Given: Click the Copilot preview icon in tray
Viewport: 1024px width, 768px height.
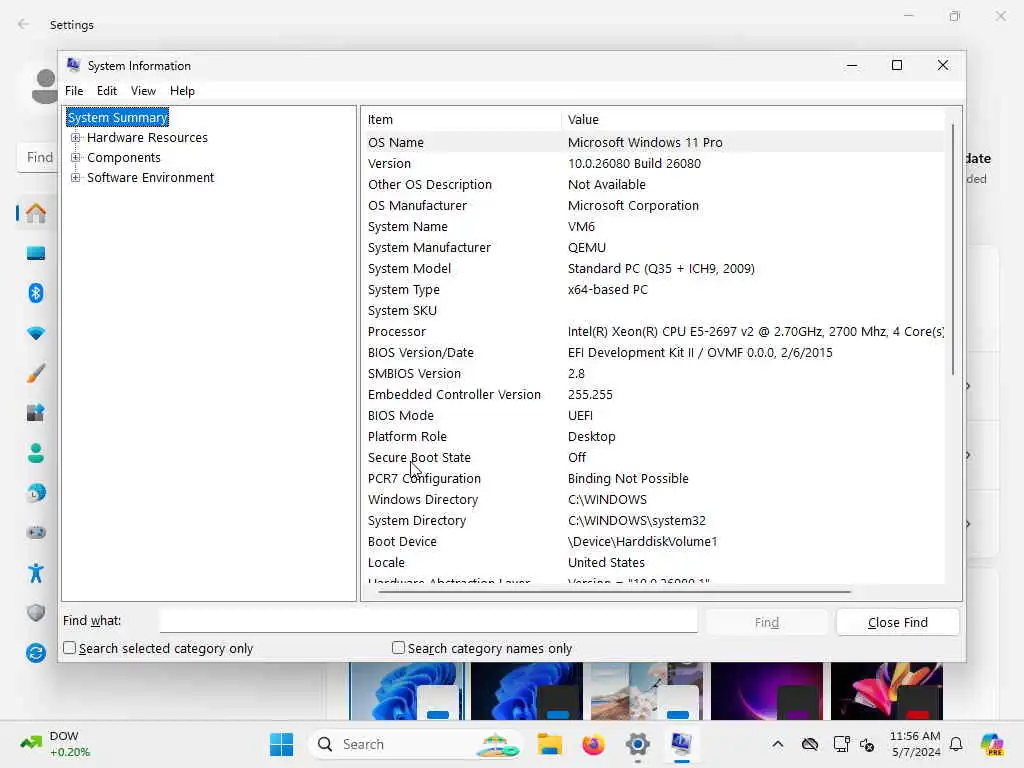Looking at the screenshot, I should [991, 744].
